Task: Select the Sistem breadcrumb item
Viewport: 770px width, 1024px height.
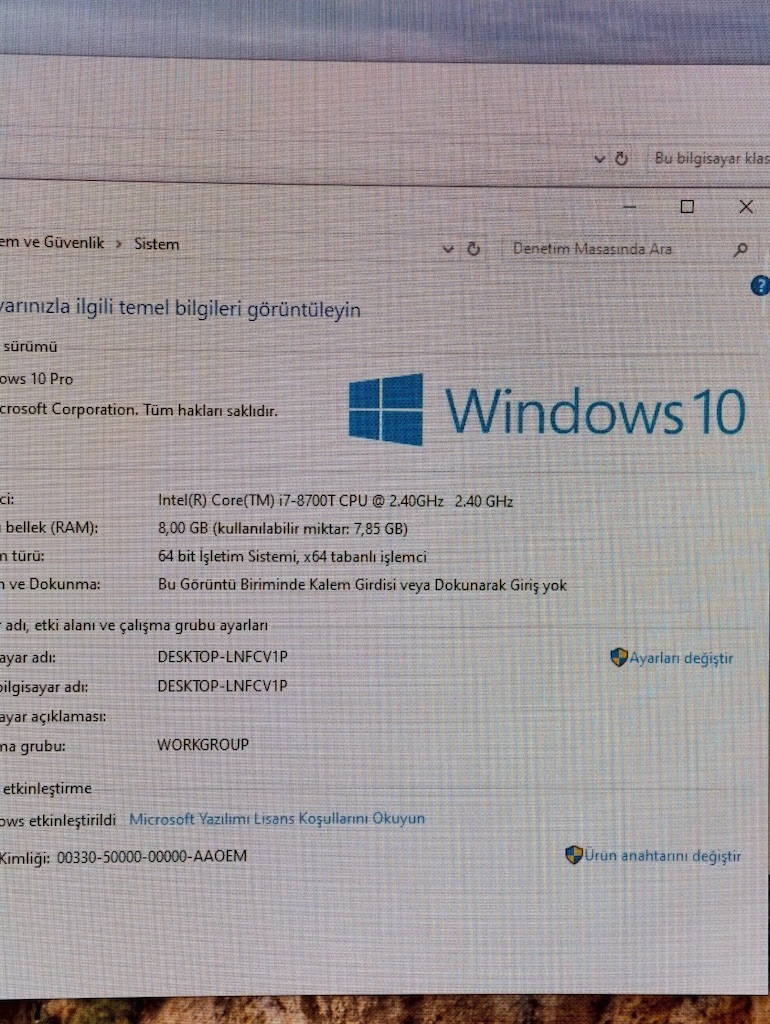Action: [x=157, y=244]
